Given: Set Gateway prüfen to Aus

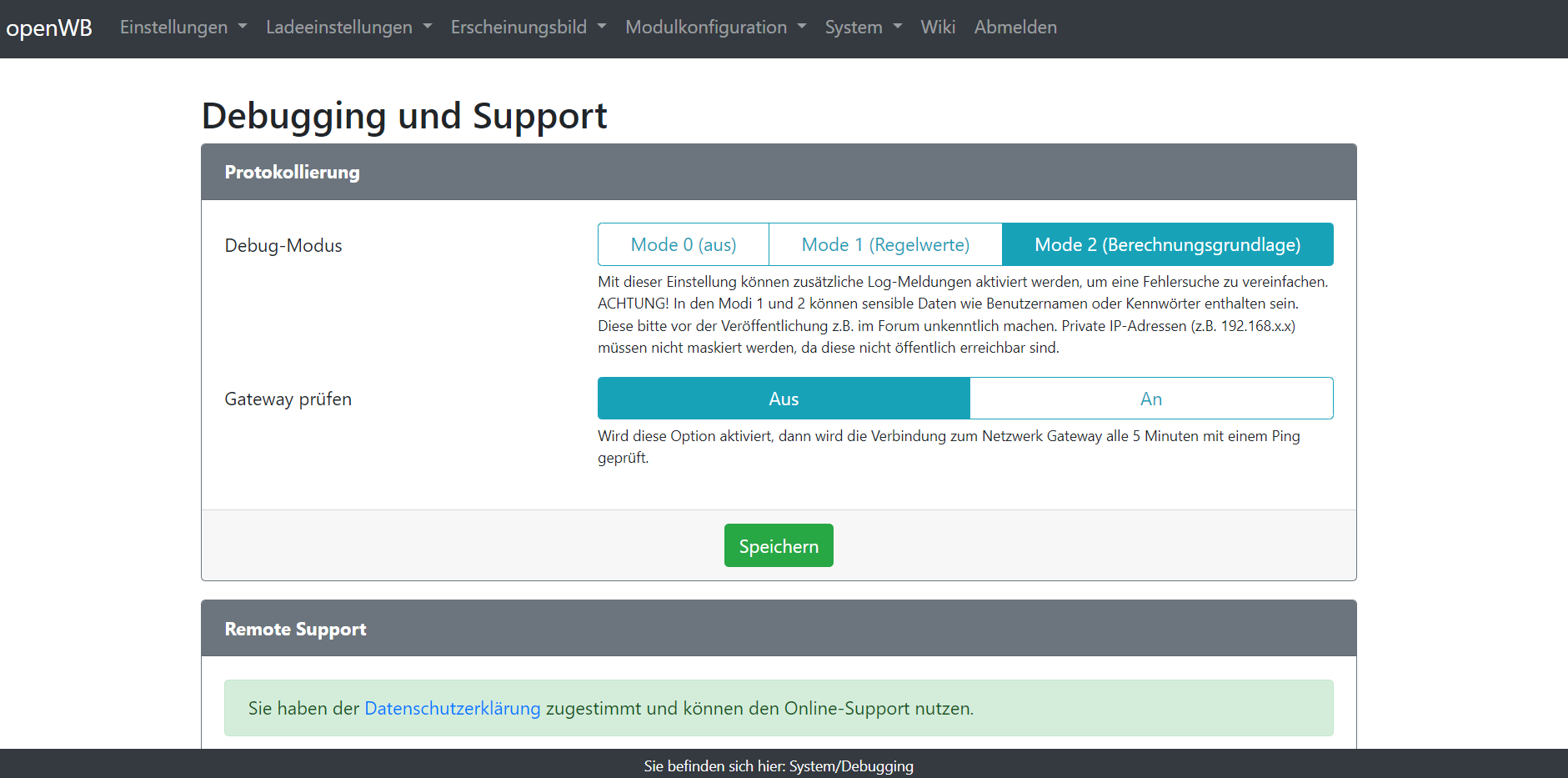Looking at the screenshot, I should (783, 399).
